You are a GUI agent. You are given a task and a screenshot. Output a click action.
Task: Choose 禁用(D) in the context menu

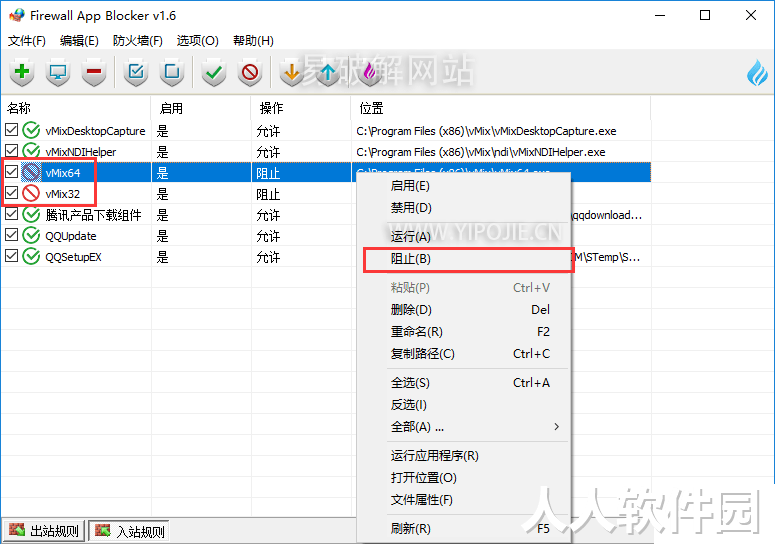pos(464,208)
